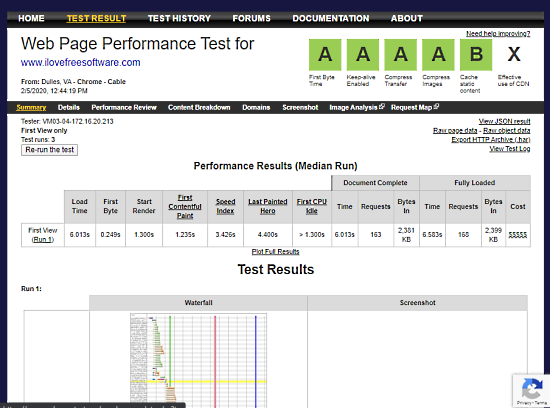Open the Raw page data link

point(455,131)
